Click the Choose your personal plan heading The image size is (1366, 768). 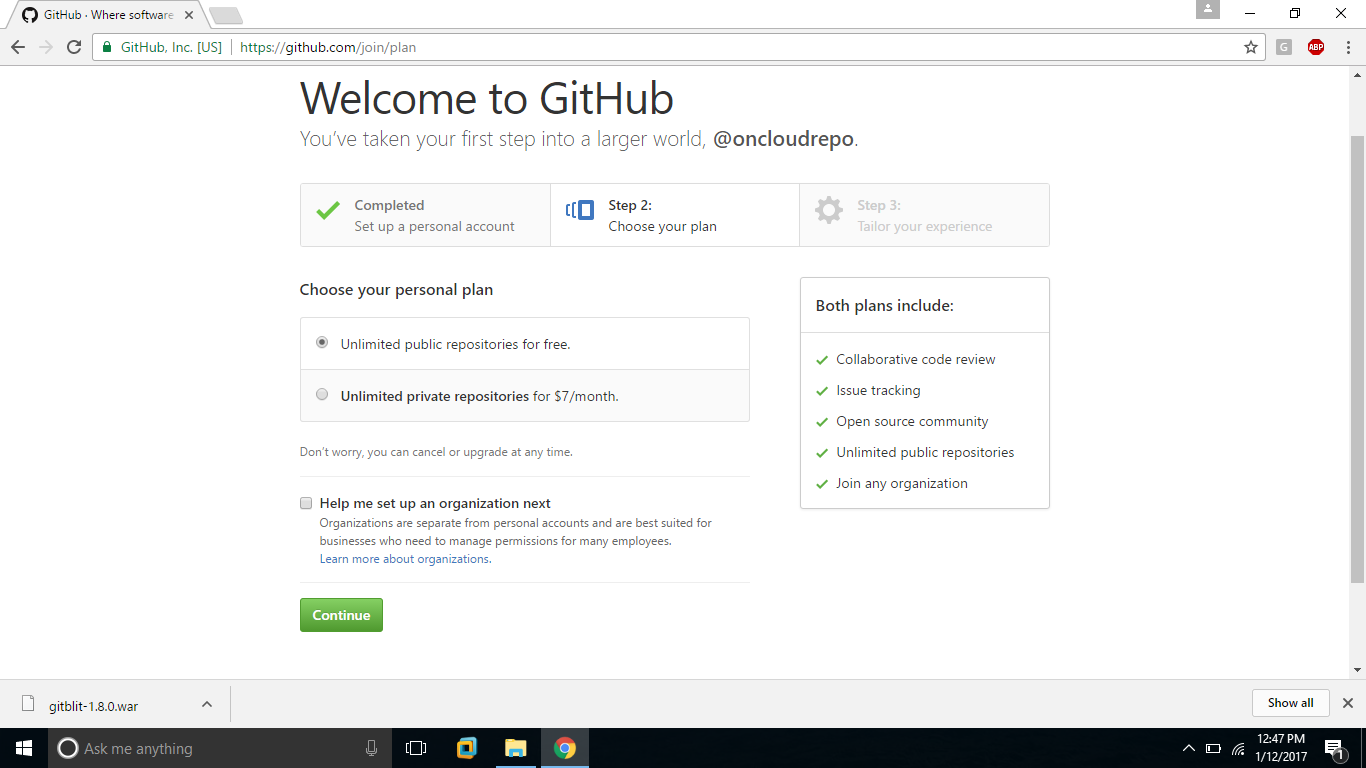click(396, 290)
